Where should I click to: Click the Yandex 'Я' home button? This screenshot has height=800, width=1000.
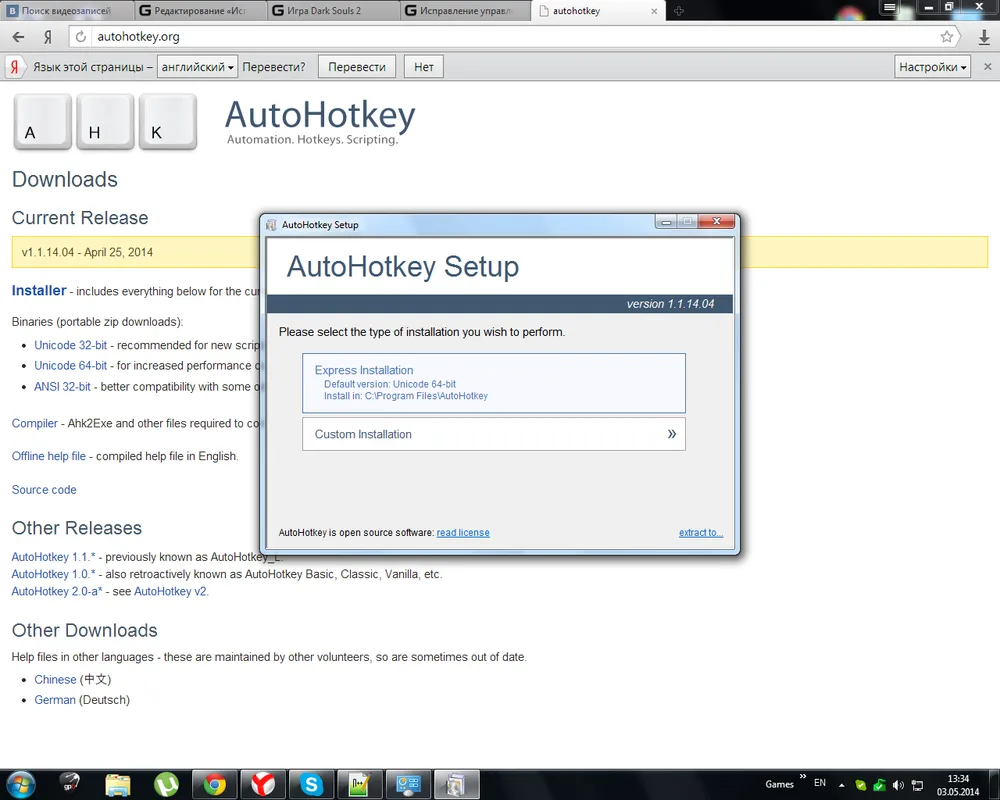point(47,37)
